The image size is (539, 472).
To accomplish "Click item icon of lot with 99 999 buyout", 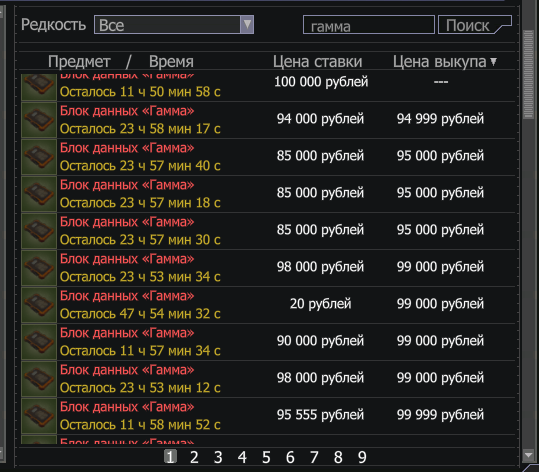I will (39, 416).
